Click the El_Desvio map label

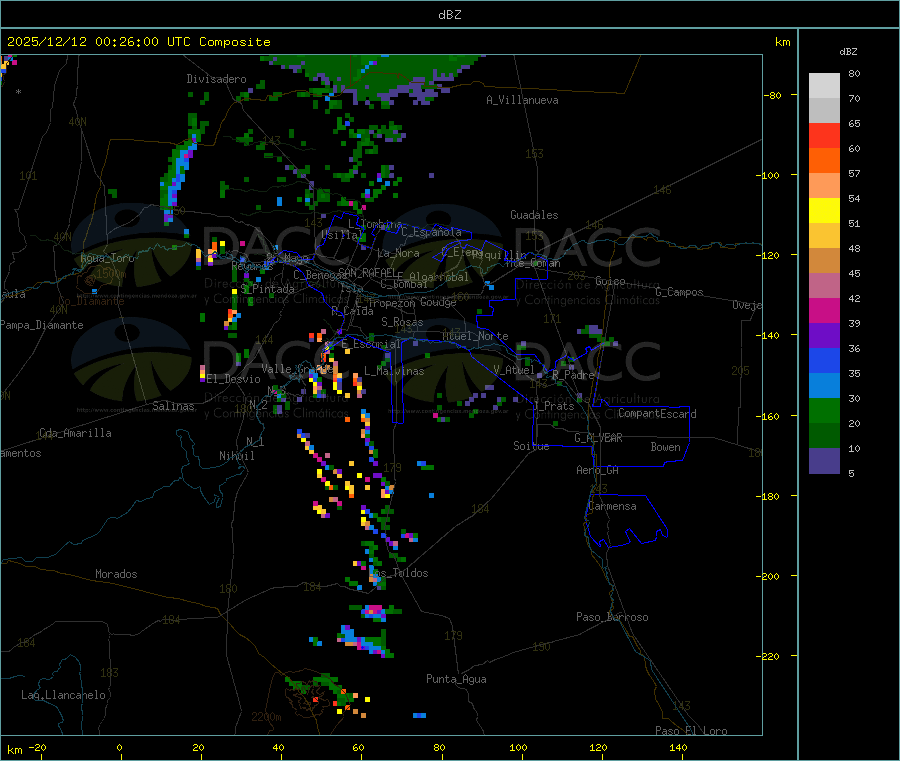coord(234,379)
